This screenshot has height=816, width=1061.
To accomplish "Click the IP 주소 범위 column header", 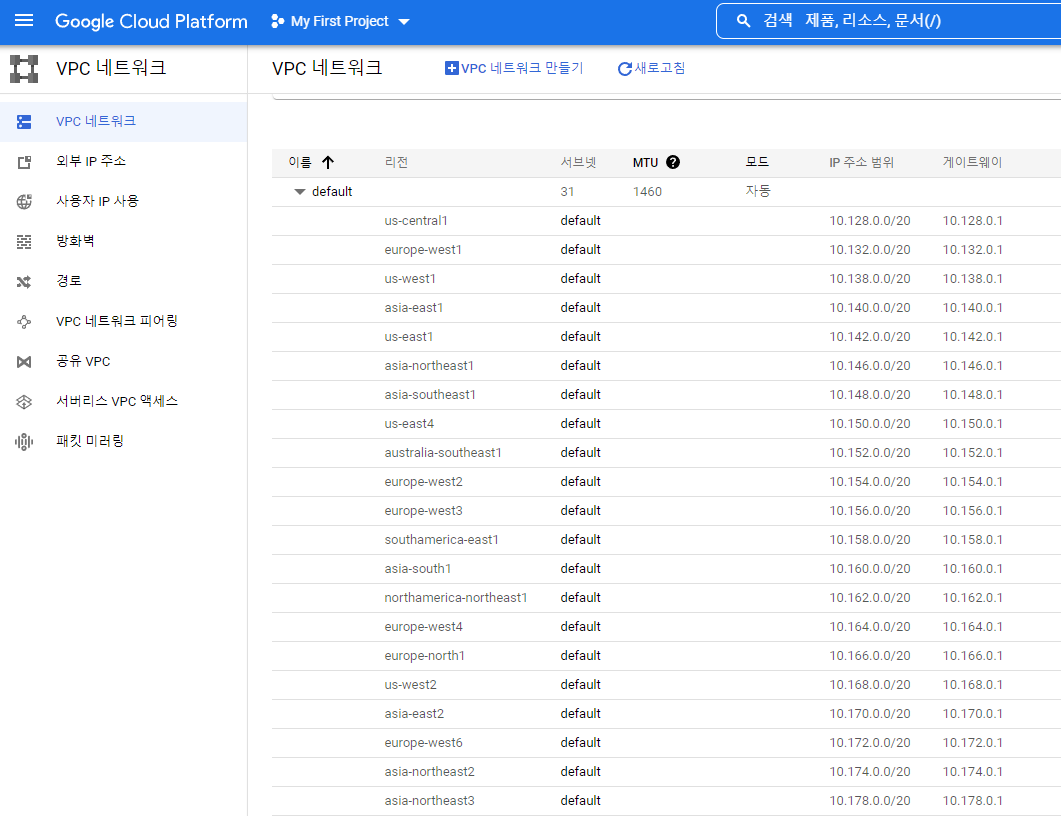I will coord(861,162).
